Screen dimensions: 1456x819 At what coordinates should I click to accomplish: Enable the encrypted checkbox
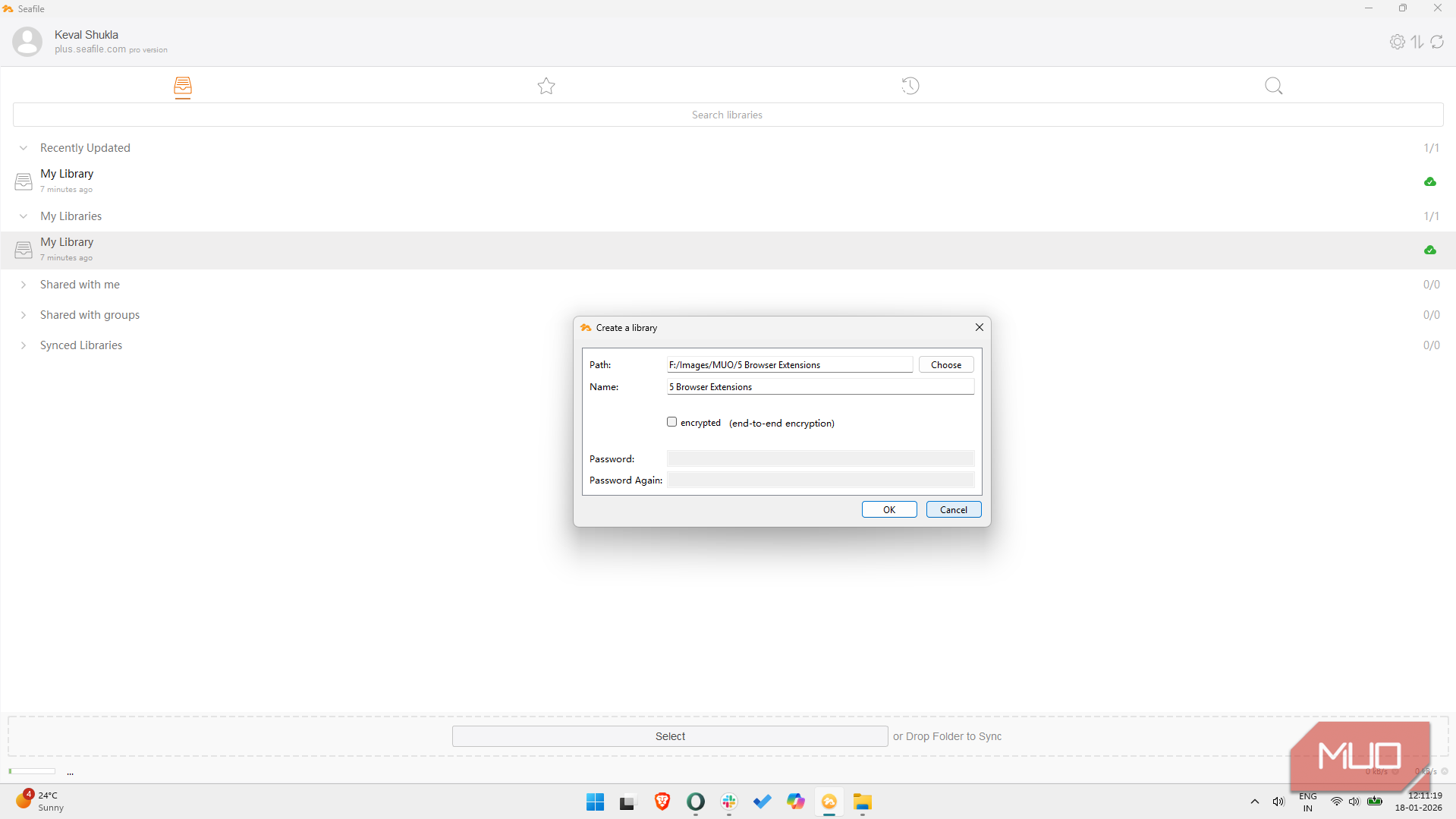pyautogui.click(x=671, y=422)
